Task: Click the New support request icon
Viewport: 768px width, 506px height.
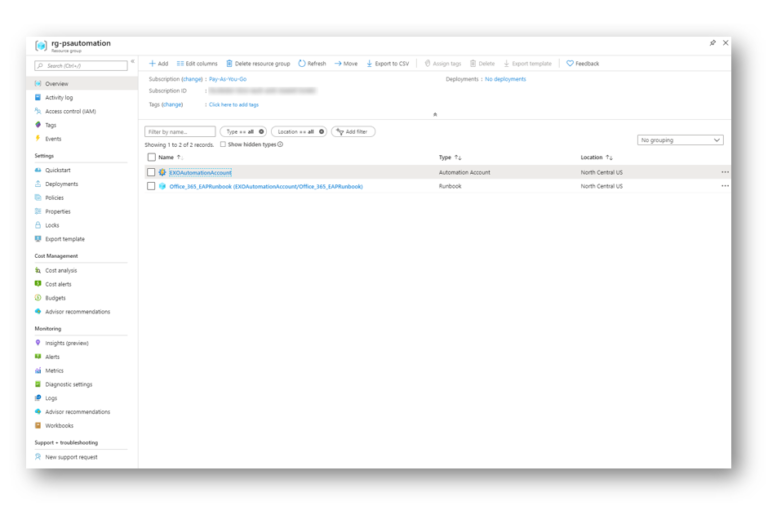Action: pyautogui.click(x=38, y=457)
